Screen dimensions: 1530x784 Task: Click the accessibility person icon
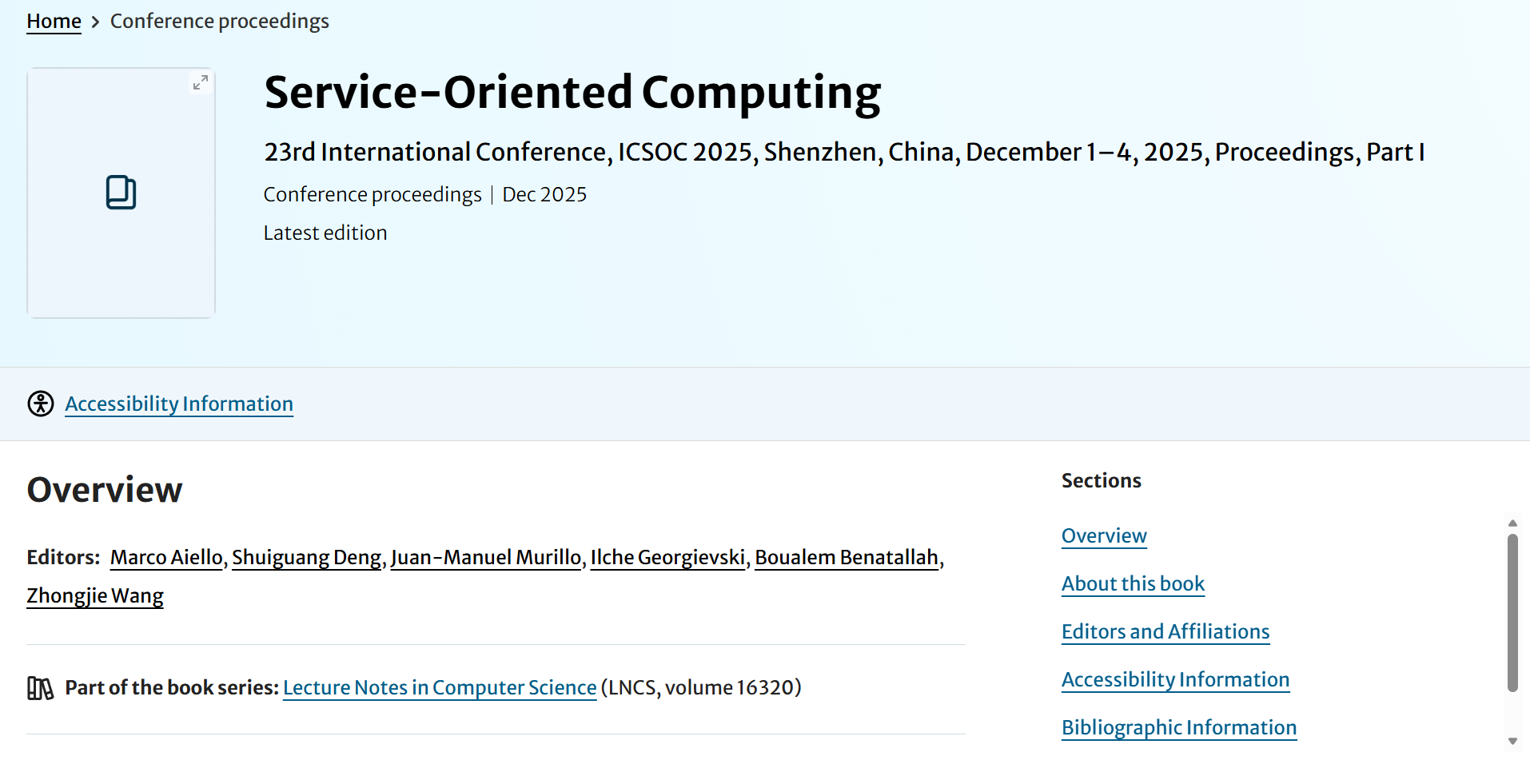(41, 404)
